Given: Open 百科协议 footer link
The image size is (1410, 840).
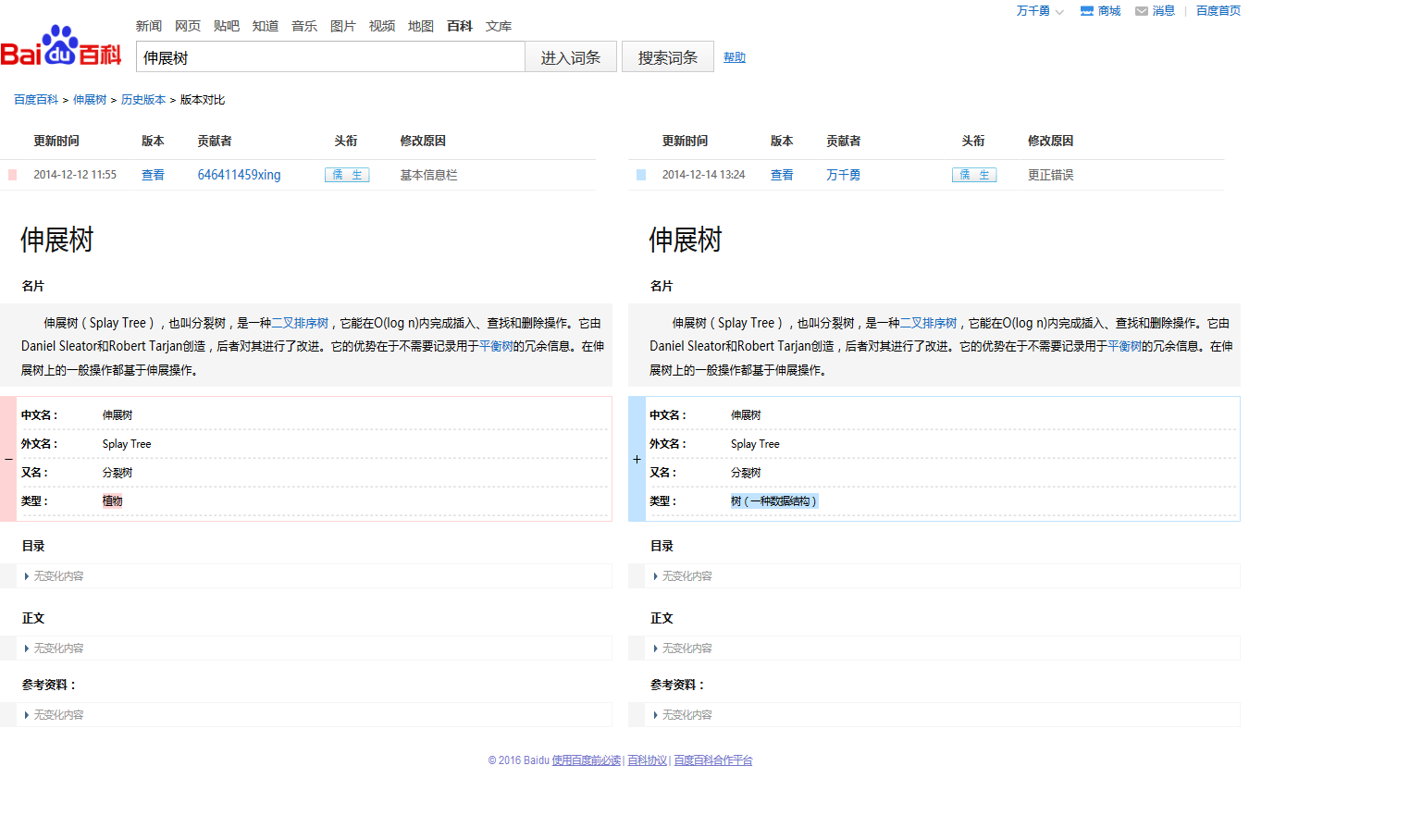Looking at the screenshot, I should tap(648, 760).
